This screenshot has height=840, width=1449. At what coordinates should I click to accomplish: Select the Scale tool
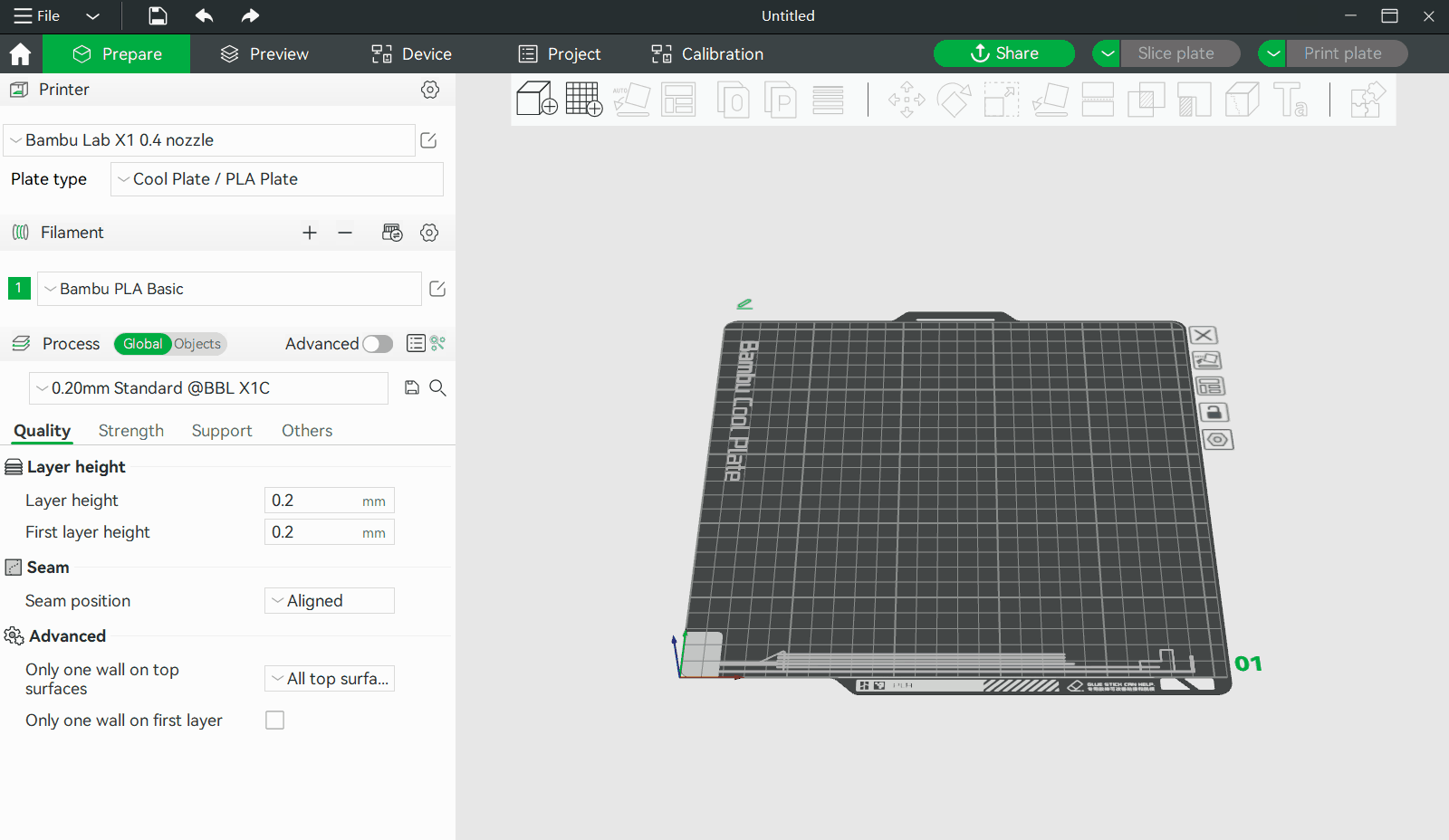(x=1002, y=100)
